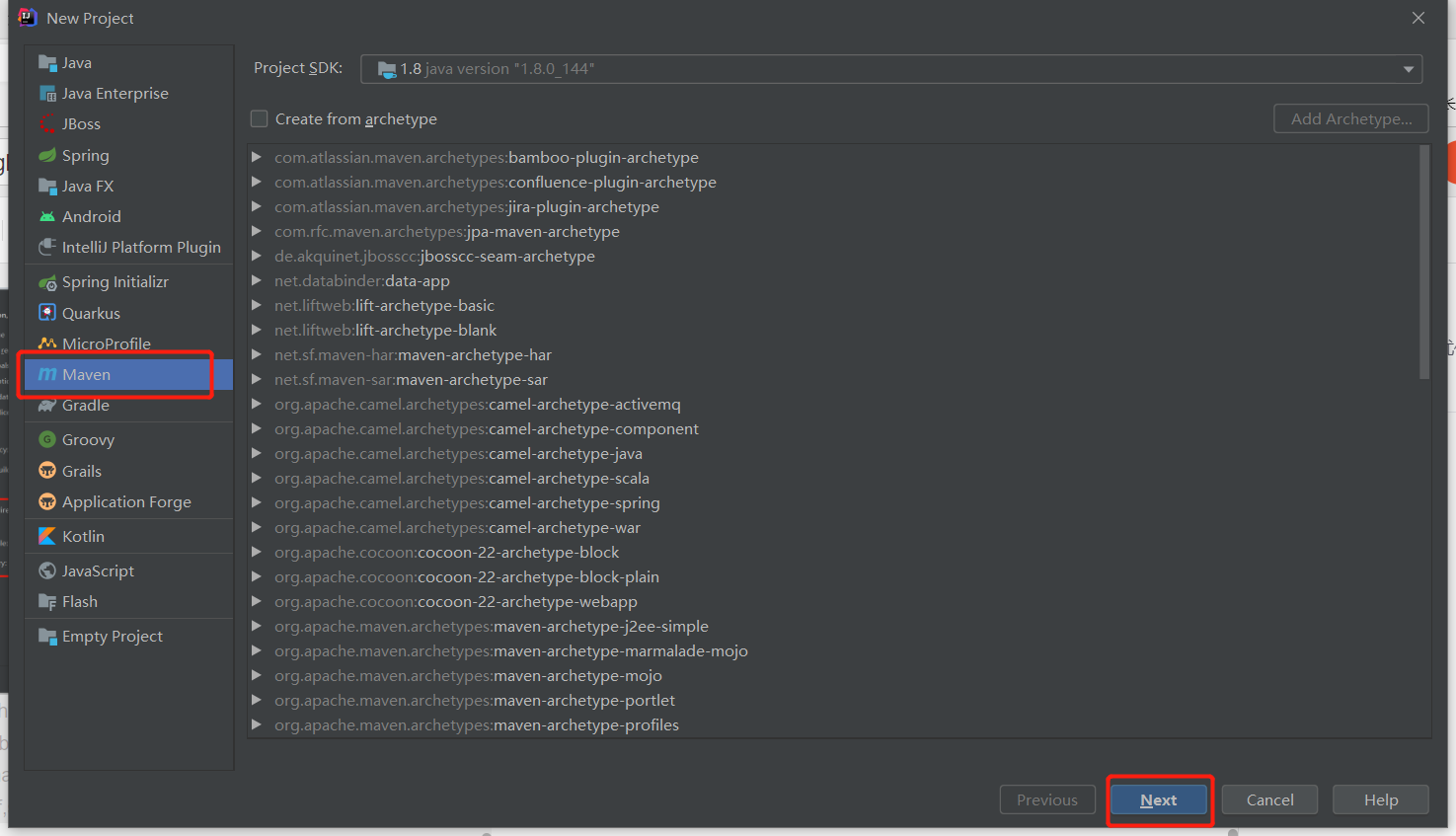Click the Grails icon
The height and width of the screenshot is (836, 1456).
click(x=47, y=471)
